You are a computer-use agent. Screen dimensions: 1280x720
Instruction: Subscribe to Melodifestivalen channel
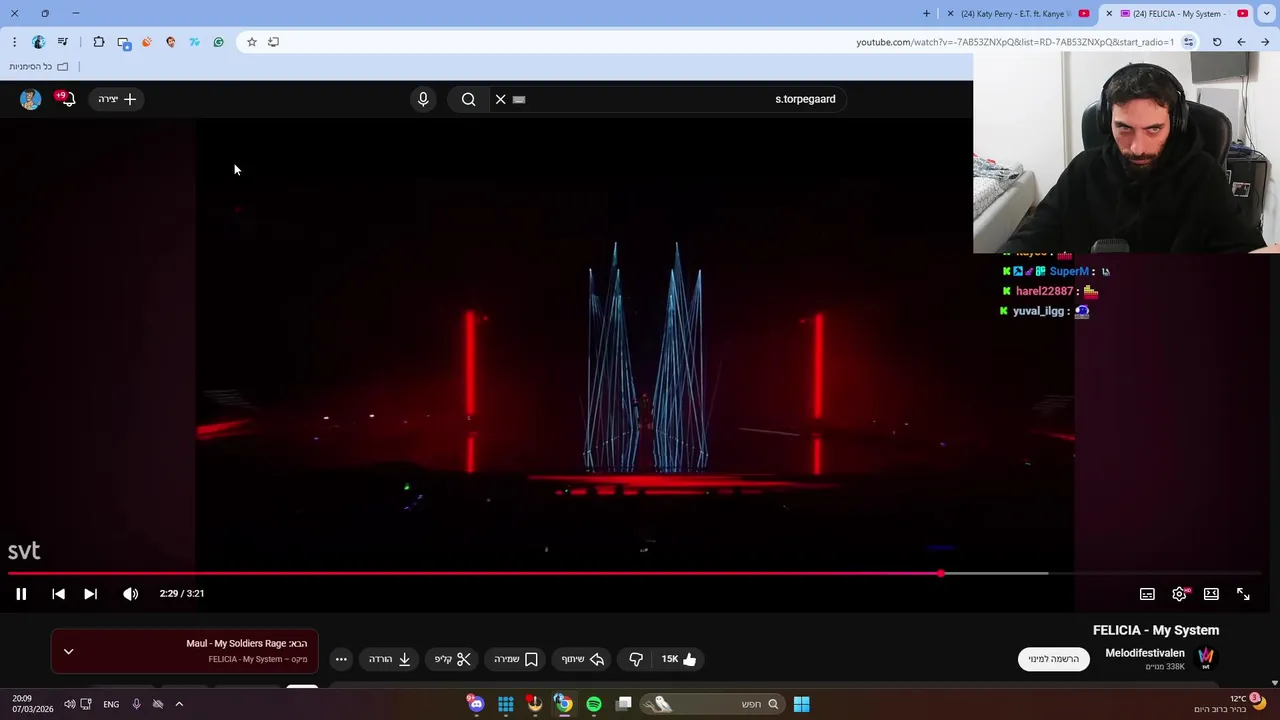(1054, 659)
